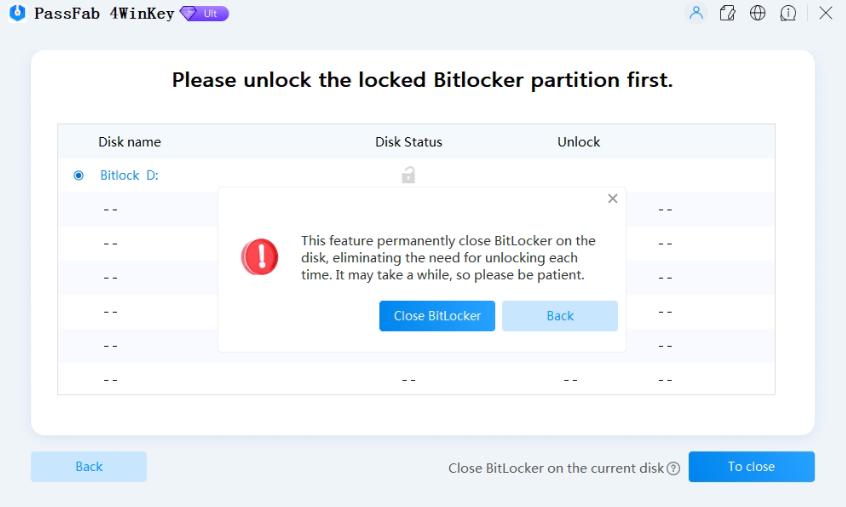Click the help question mark icon
Screen dimensions: 846x507
673,468
